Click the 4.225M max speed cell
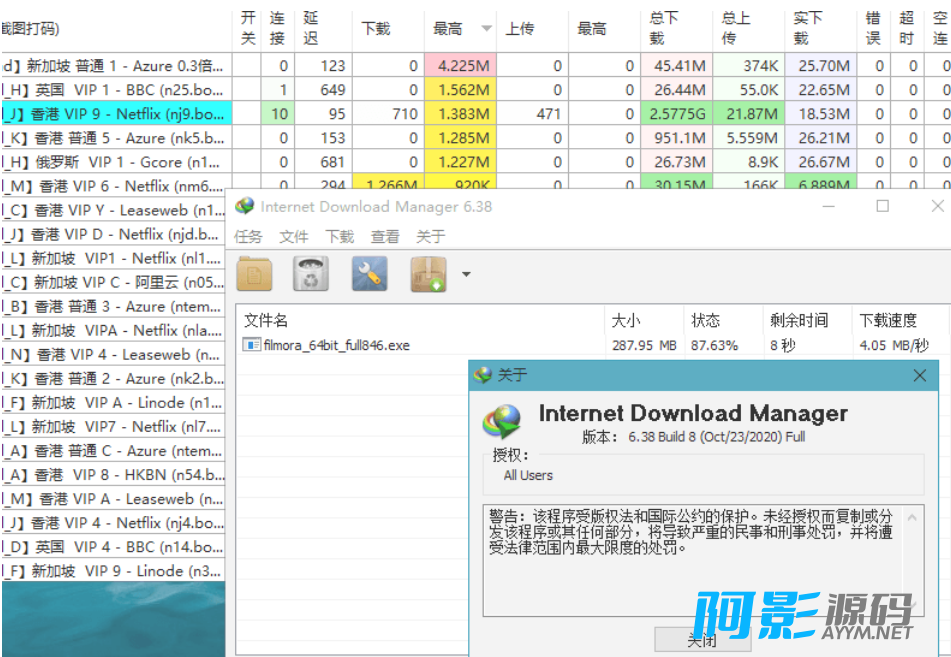The height and width of the screenshot is (657, 951). (460, 66)
